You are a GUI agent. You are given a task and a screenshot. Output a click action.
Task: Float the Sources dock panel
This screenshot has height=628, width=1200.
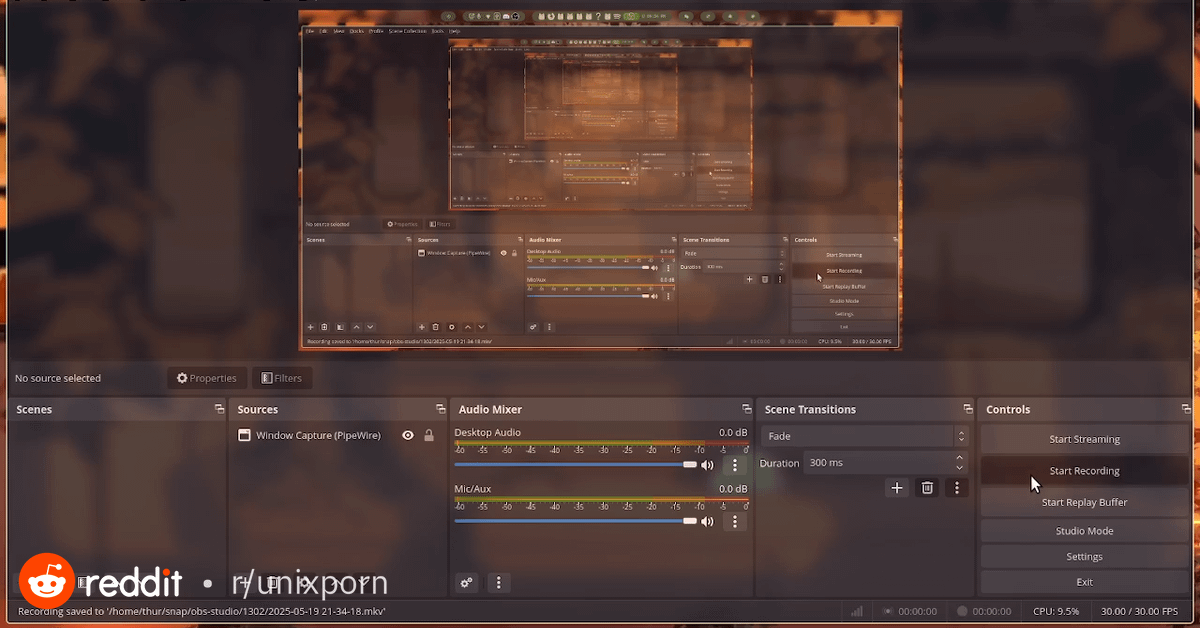[440, 409]
